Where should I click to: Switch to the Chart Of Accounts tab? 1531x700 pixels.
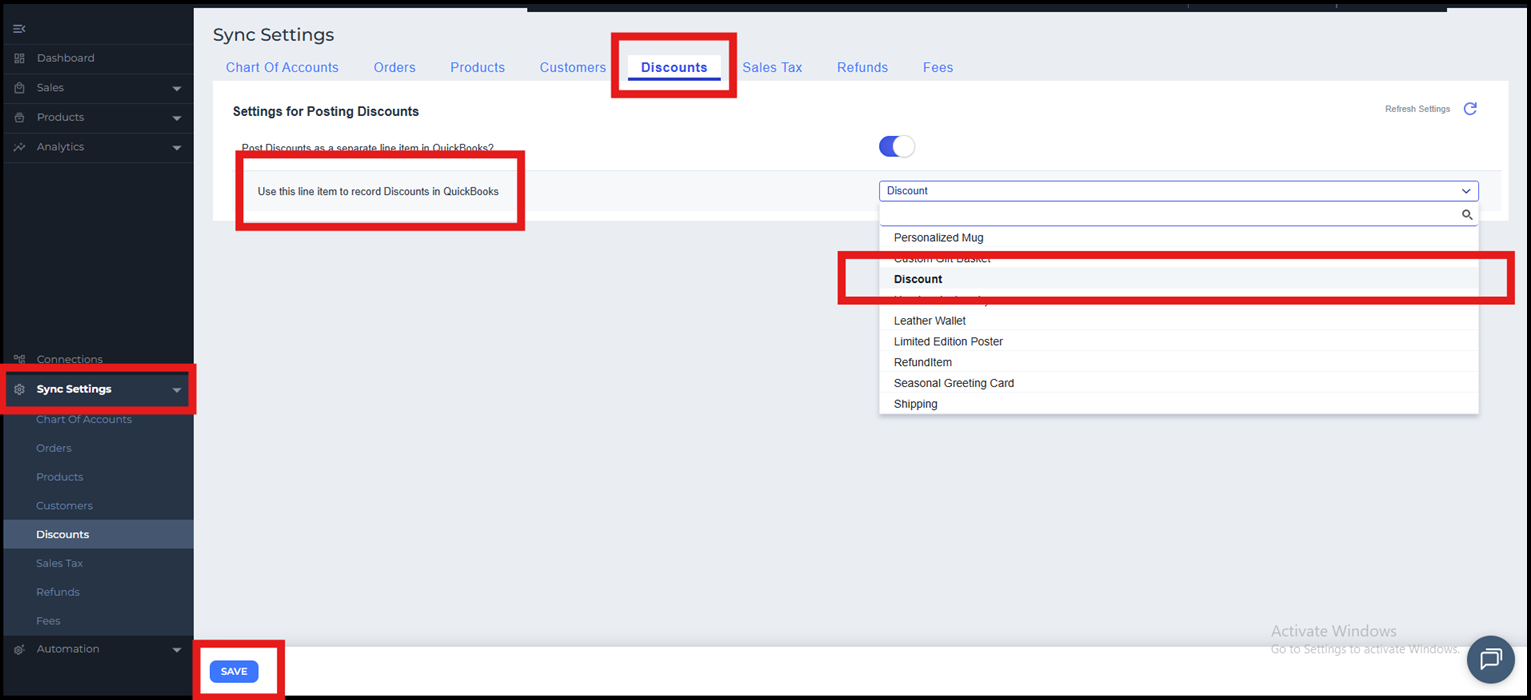[282, 68]
